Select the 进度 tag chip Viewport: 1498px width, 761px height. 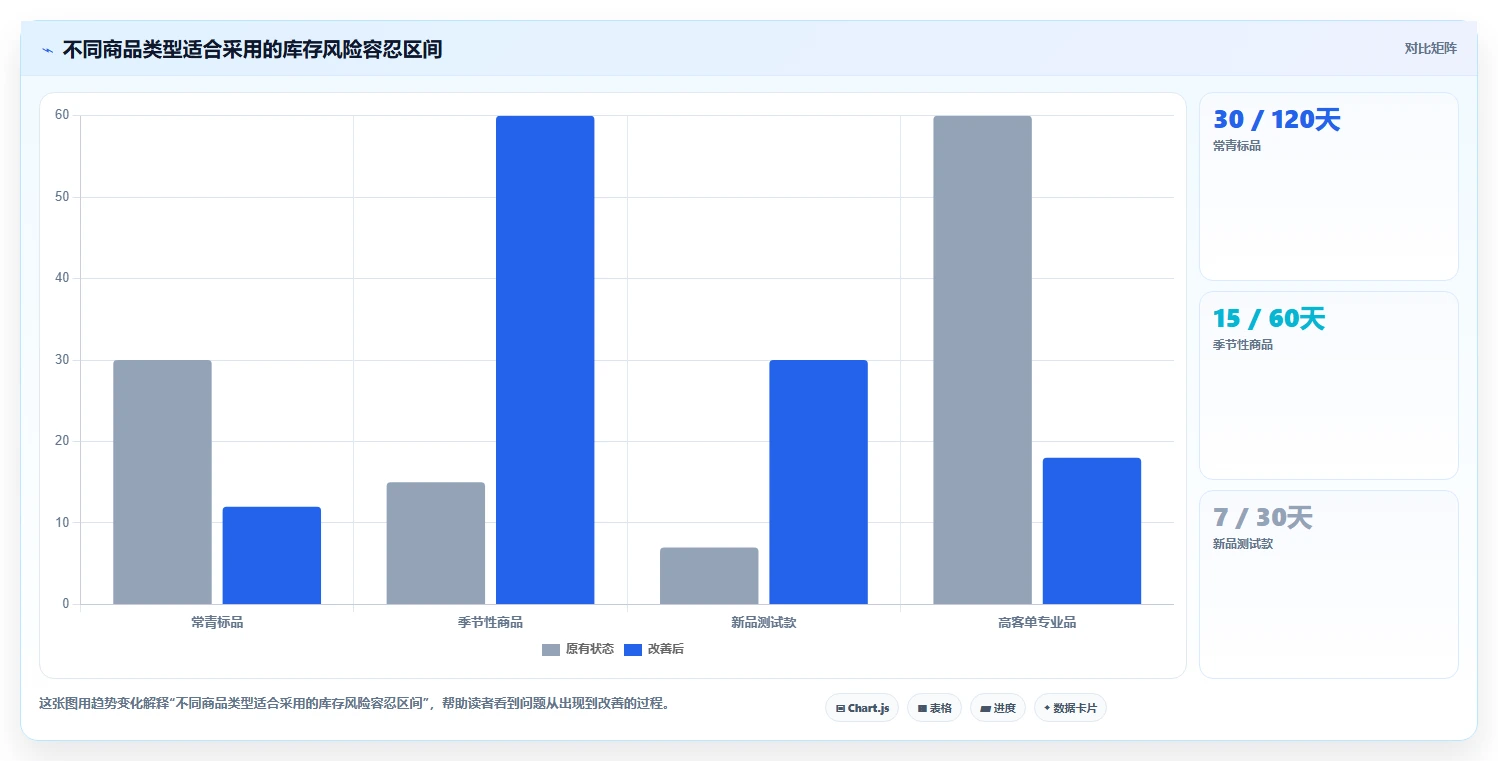(x=998, y=708)
